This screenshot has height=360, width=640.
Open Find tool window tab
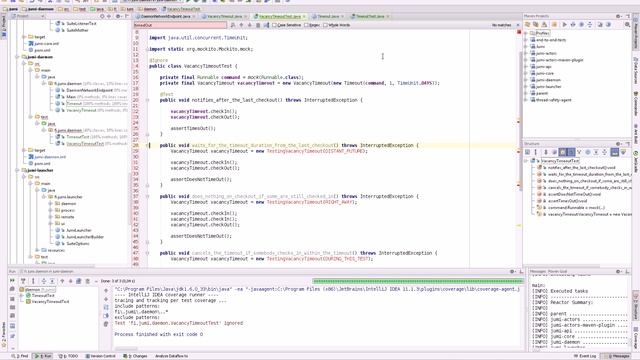coord(20,356)
